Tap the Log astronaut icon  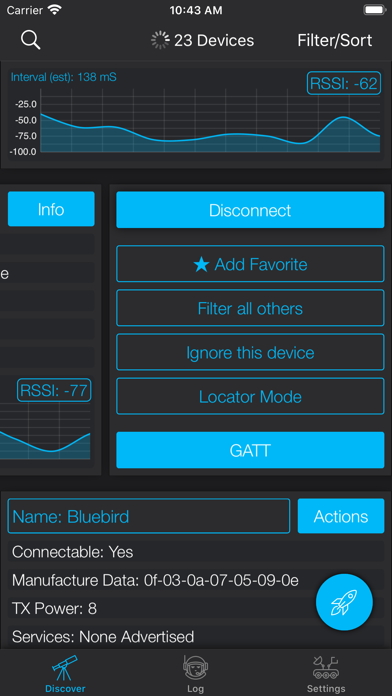pyautogui.click(x=196, y=668)
